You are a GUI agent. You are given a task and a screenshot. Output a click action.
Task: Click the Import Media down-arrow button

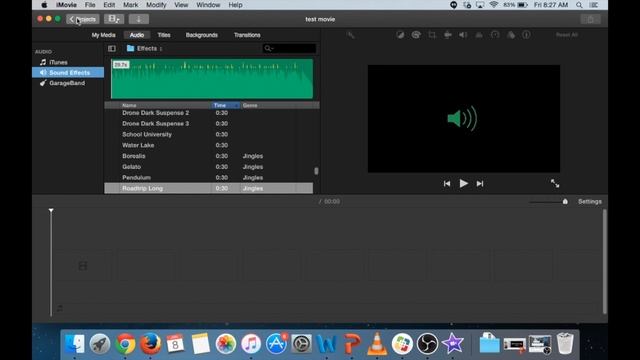139,19
